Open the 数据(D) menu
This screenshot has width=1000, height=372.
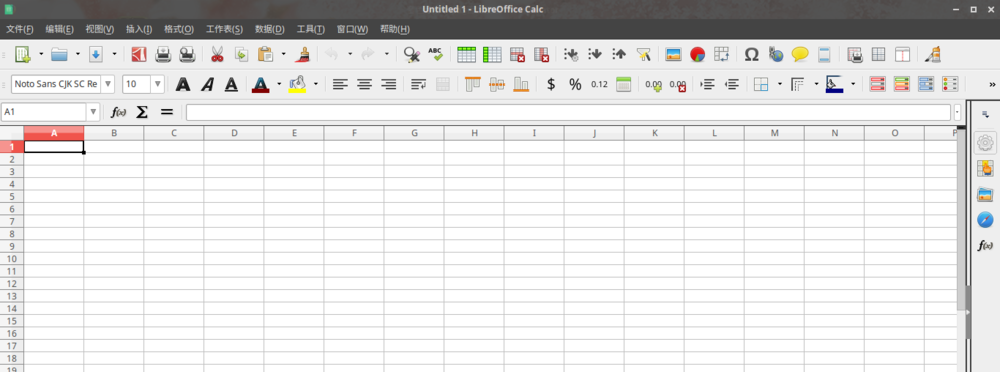(x=270, y=29)
